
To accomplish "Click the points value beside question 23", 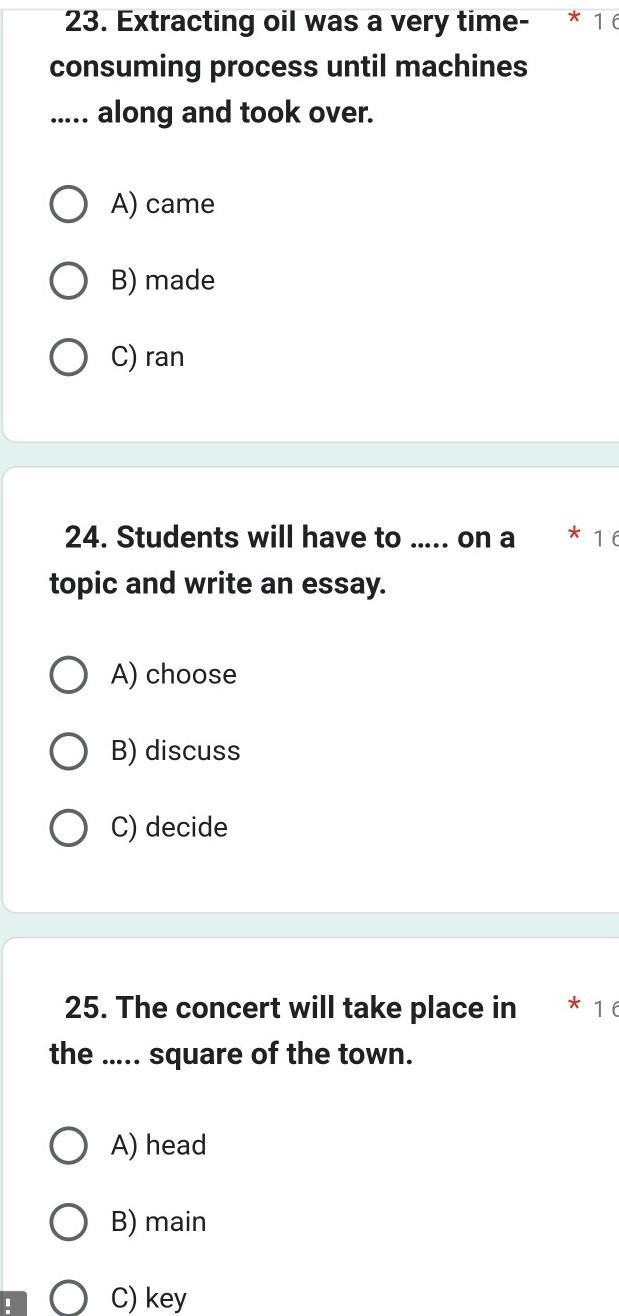I will click(x=605, y=21).
